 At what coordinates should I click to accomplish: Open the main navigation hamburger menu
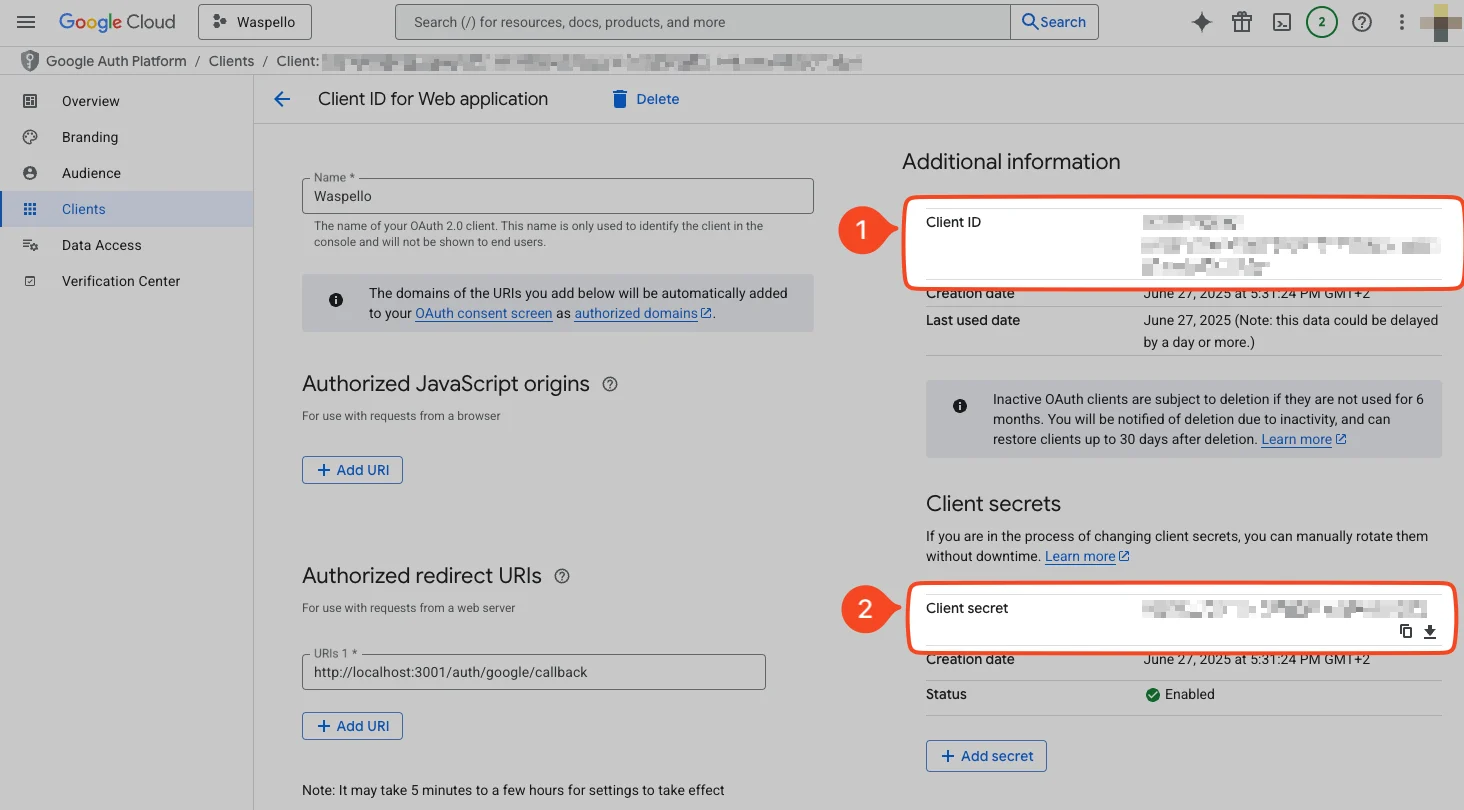pyautogui.click(x=26, y=22)
